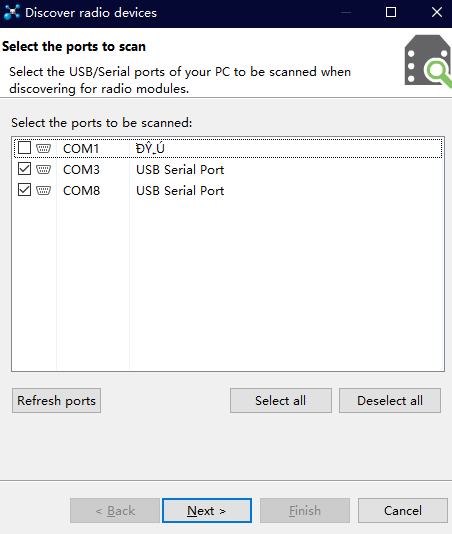
Task: Select the COM1 row label
Action: click(x=81, y=149)
